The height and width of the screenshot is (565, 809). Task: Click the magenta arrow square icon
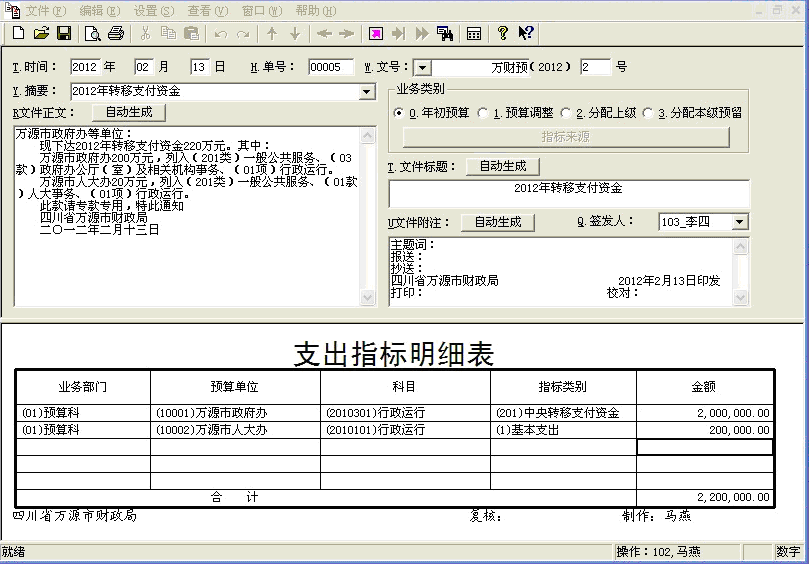[376, 34]
